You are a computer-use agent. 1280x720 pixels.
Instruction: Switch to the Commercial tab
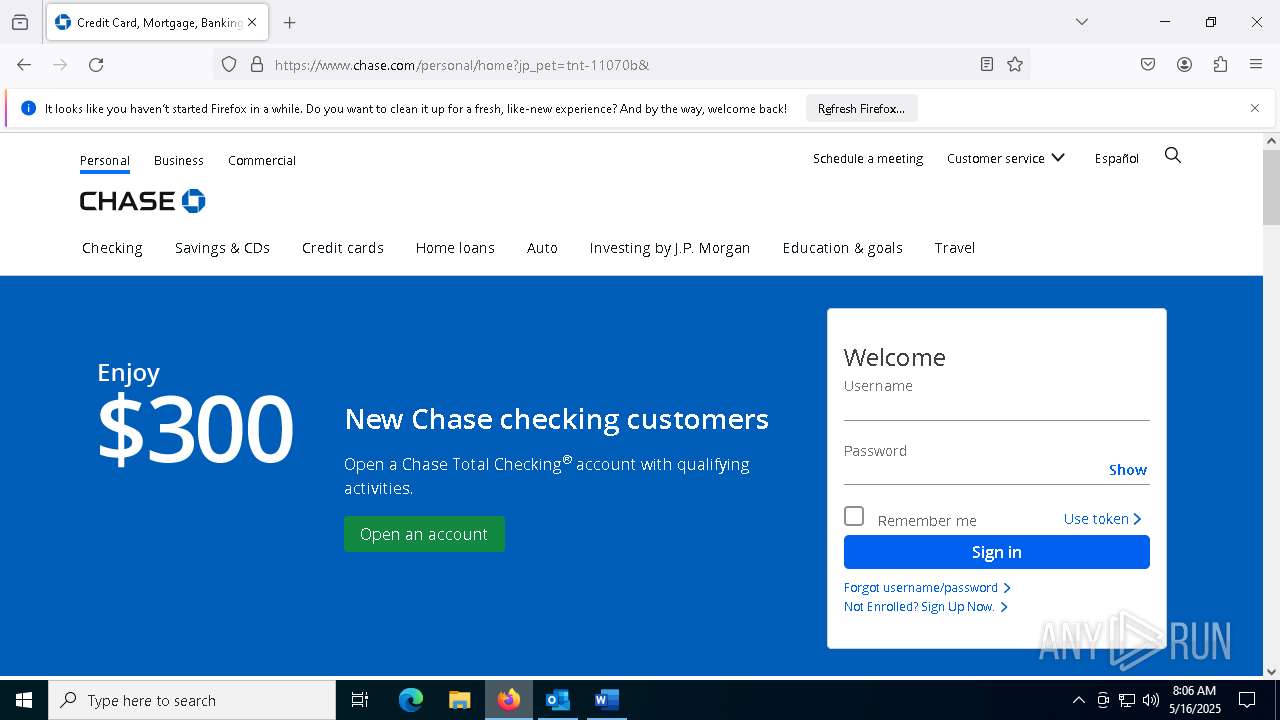click(262, 161)
